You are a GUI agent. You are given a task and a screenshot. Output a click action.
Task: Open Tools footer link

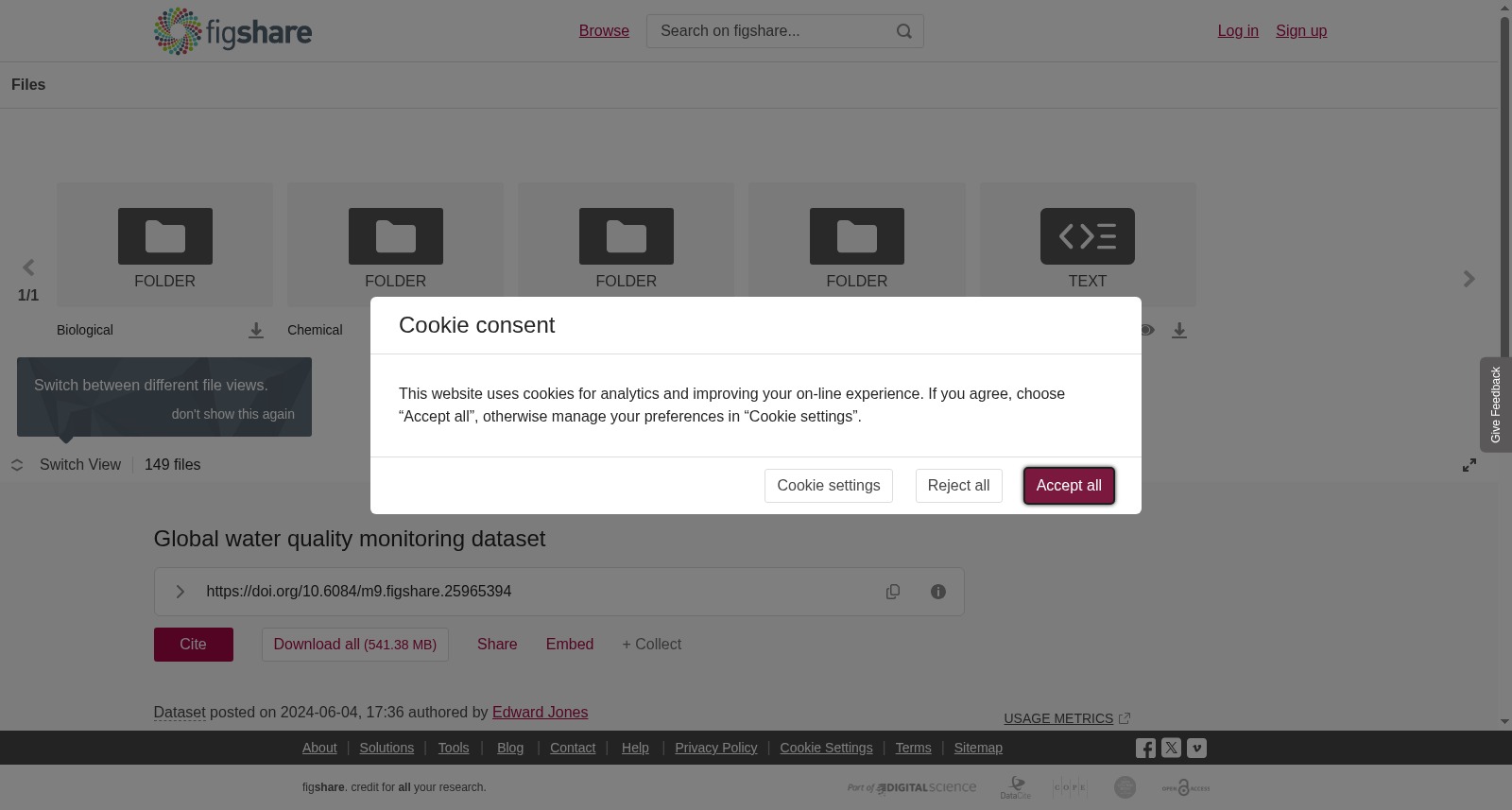coord(454,748)
